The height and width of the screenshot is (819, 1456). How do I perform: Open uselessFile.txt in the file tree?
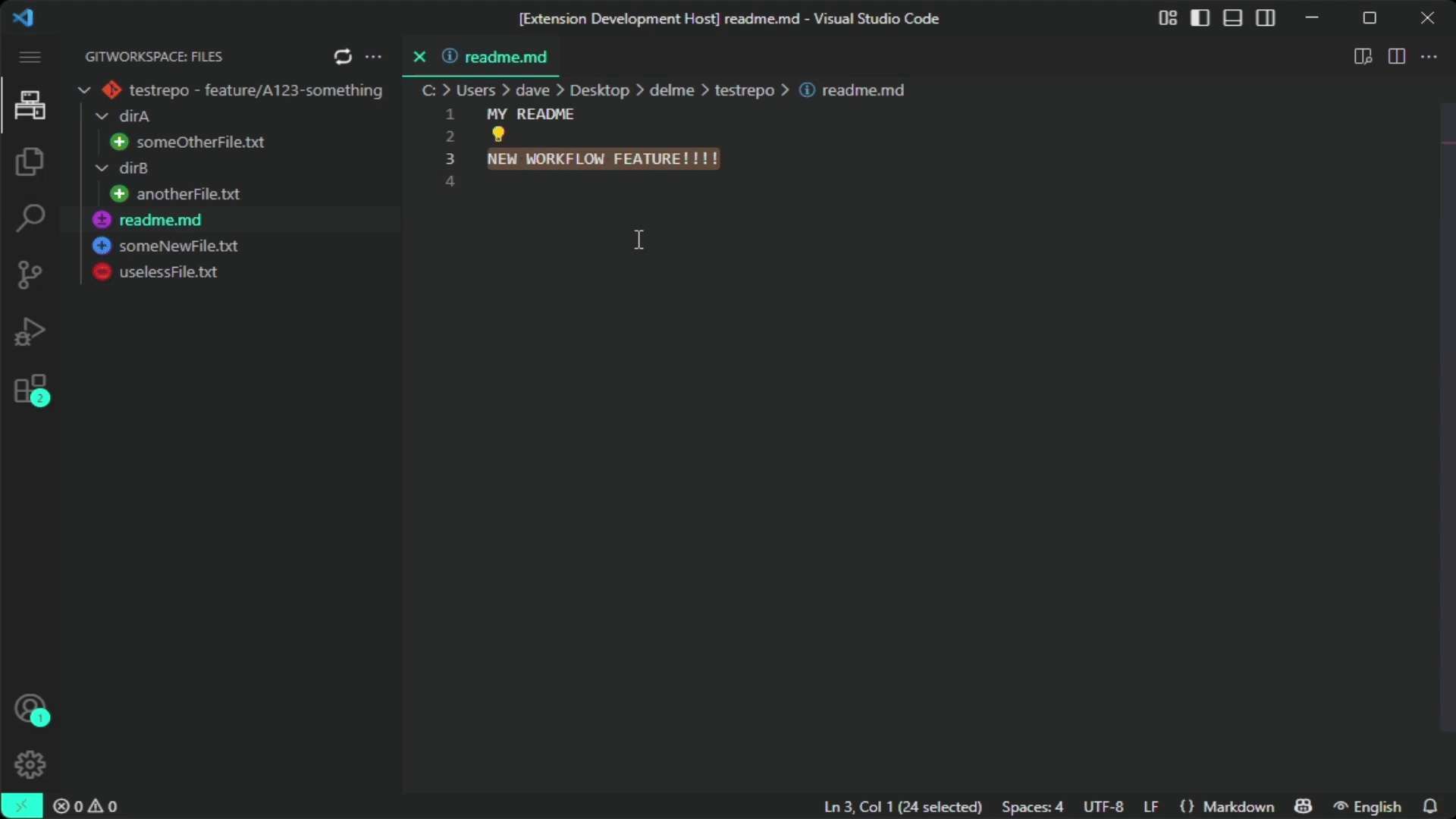click(x=168, y=271)
